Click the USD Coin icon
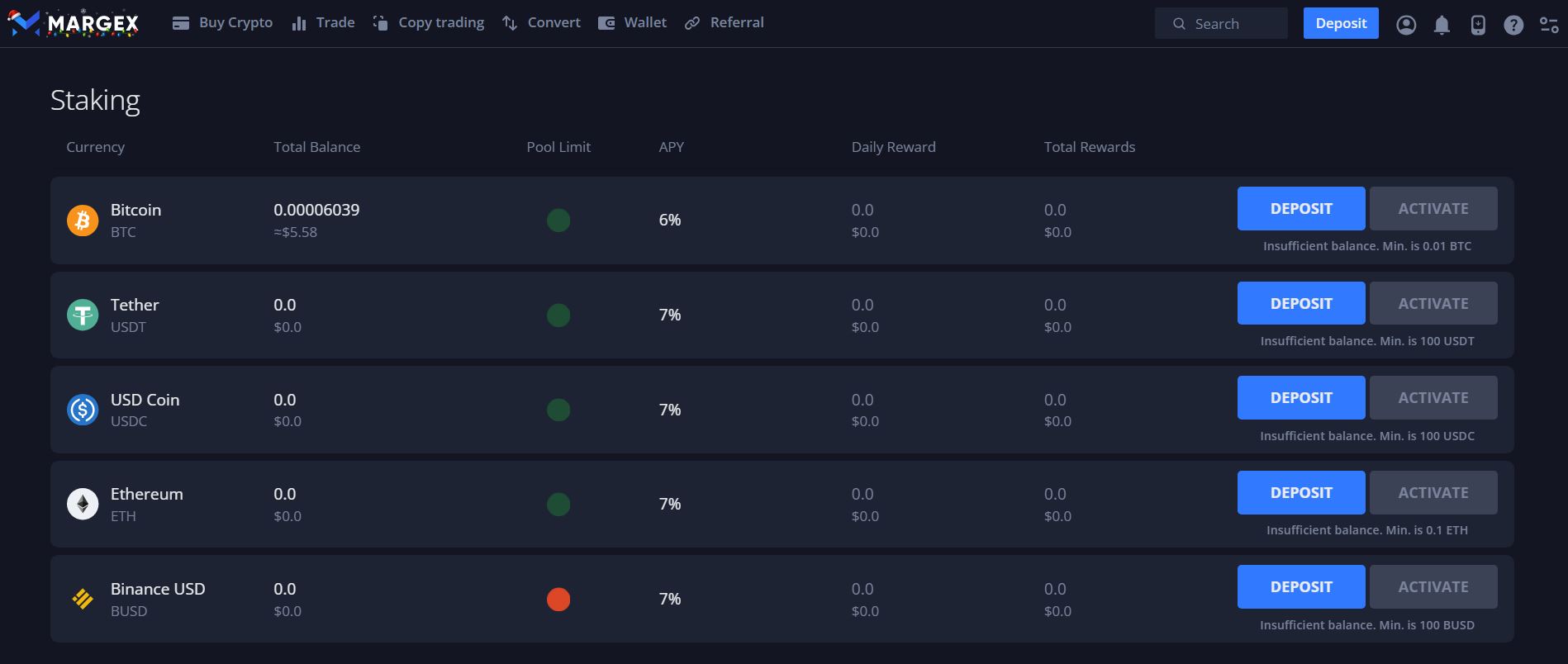Image resolution: width=1568 pixels, height=664 pixels. pos(83,410)
